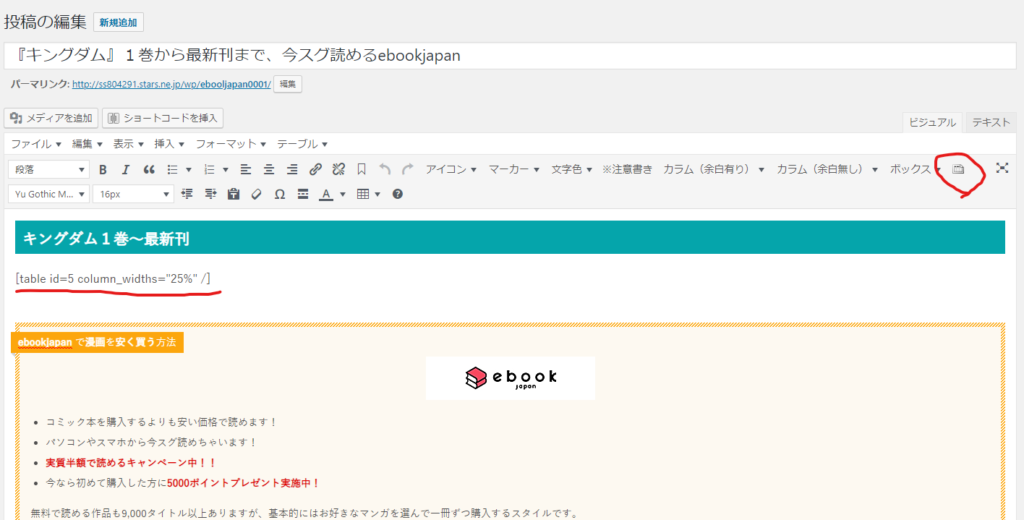Screen dimensions: 1024x520
Task: Expand text color picker arrow
Action: pos(342,194)
